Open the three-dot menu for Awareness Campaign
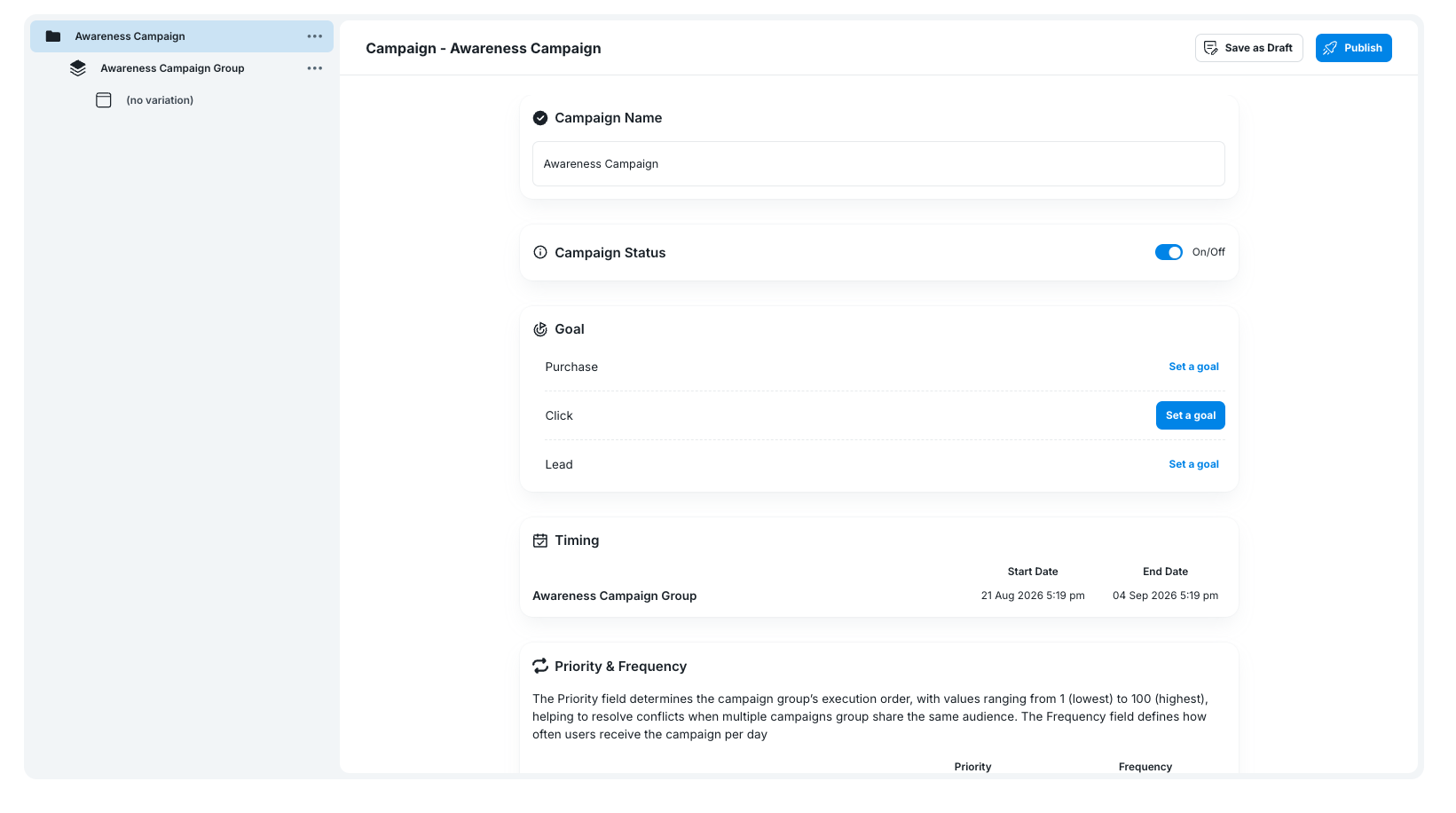This screenshot has height=813, width=1456. tap(315, 36)
